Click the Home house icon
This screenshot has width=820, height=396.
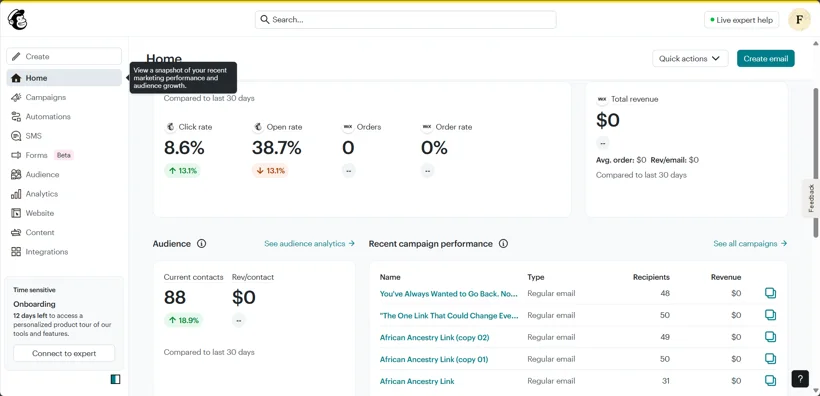[16, 78]
